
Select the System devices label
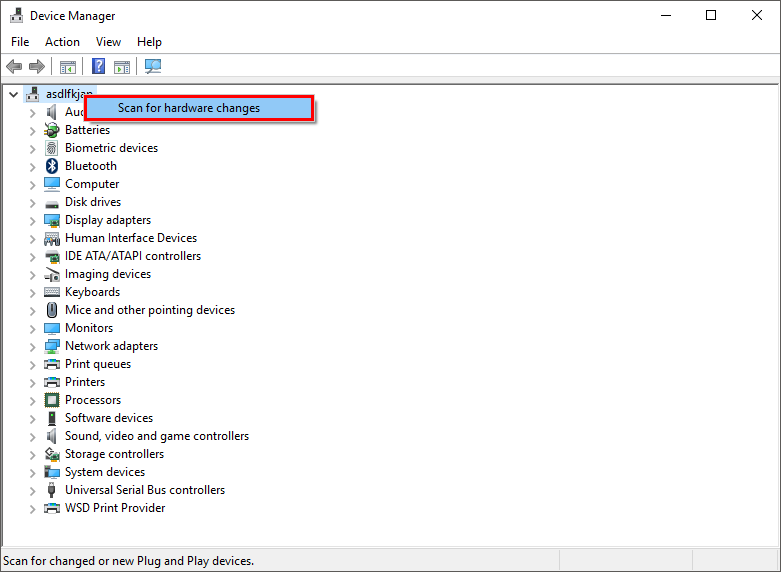coord(105,472)
